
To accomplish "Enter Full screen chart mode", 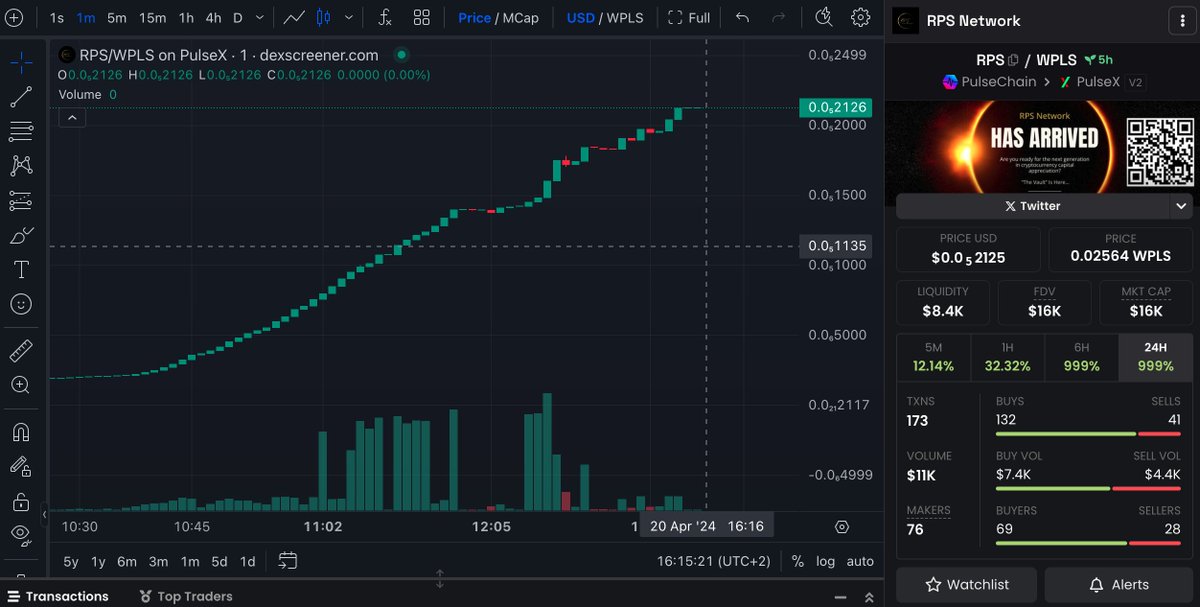I will (689, 17).
